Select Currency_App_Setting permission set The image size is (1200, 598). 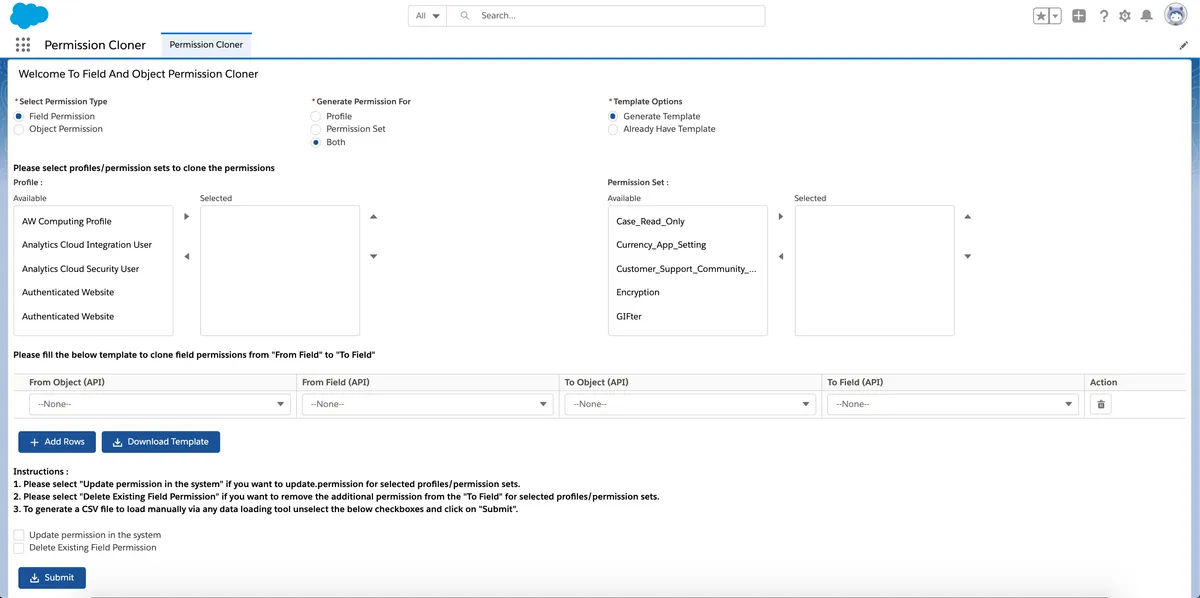point(687,245)
